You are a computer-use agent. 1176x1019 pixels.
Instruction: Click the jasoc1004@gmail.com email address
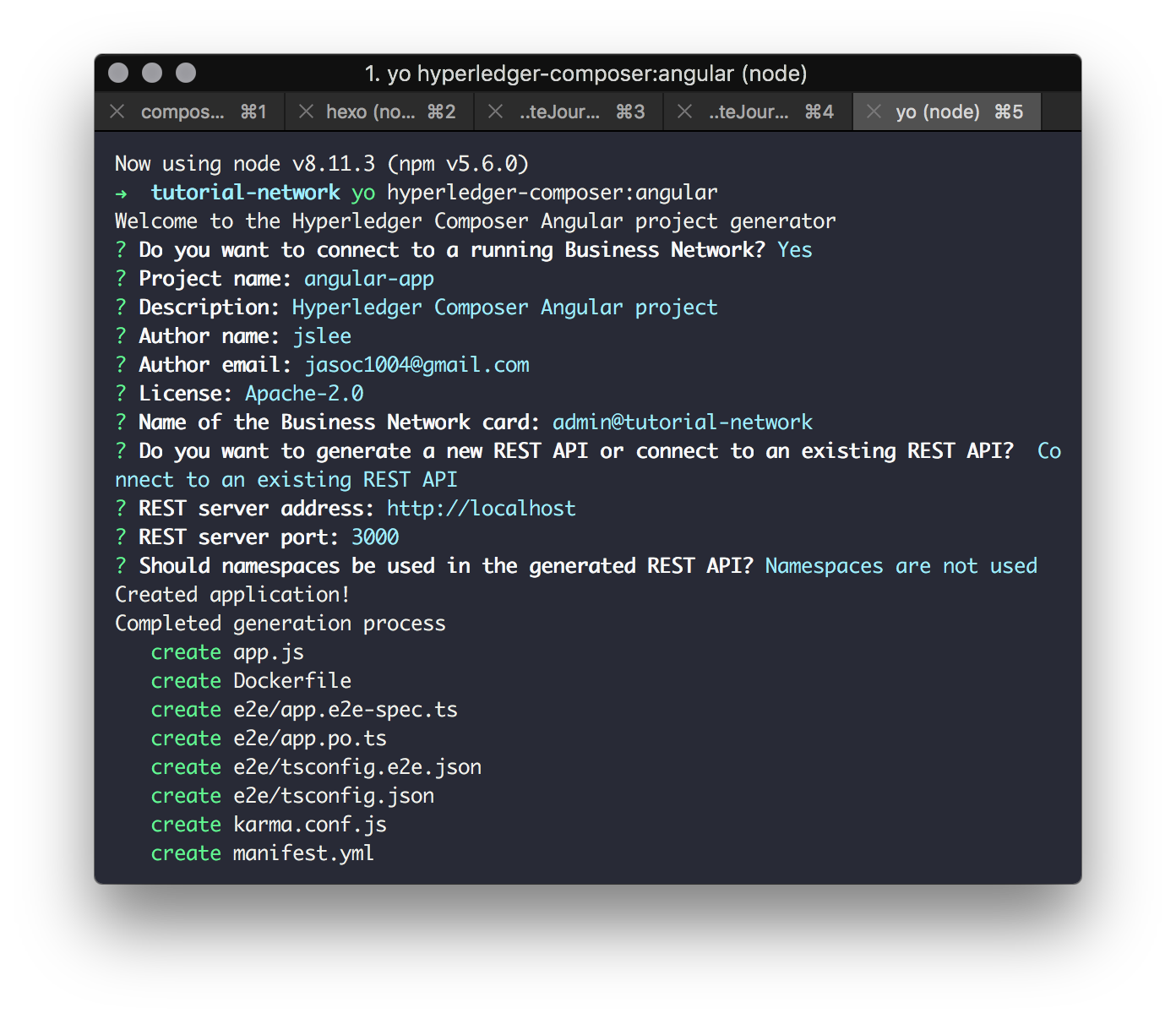(x=416, y=364)
